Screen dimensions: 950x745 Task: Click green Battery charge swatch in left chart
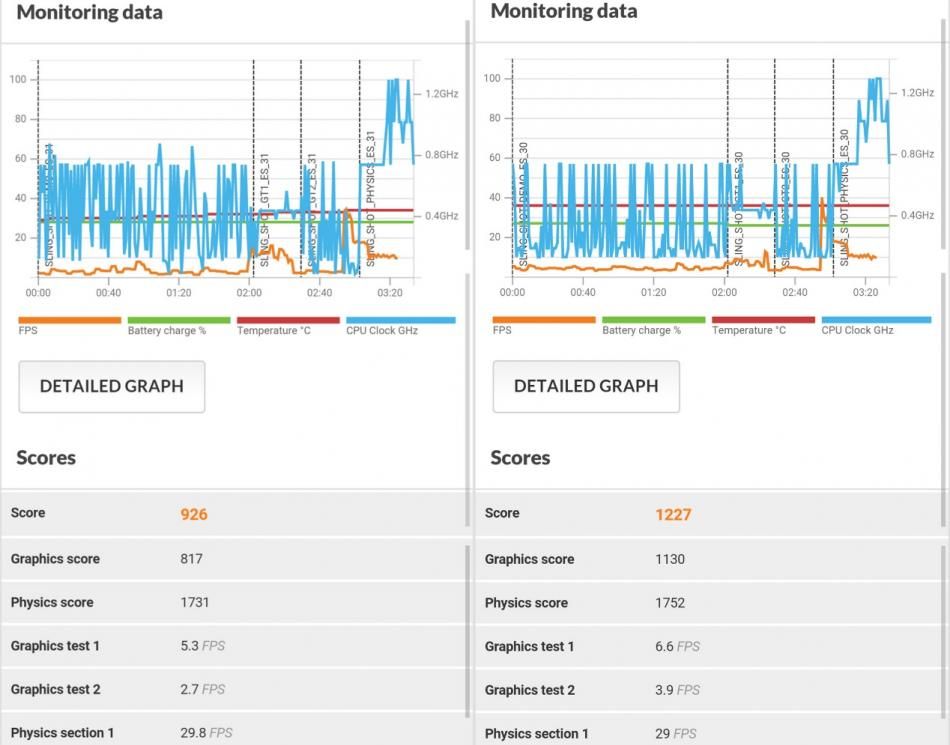(x=178, y=320)
